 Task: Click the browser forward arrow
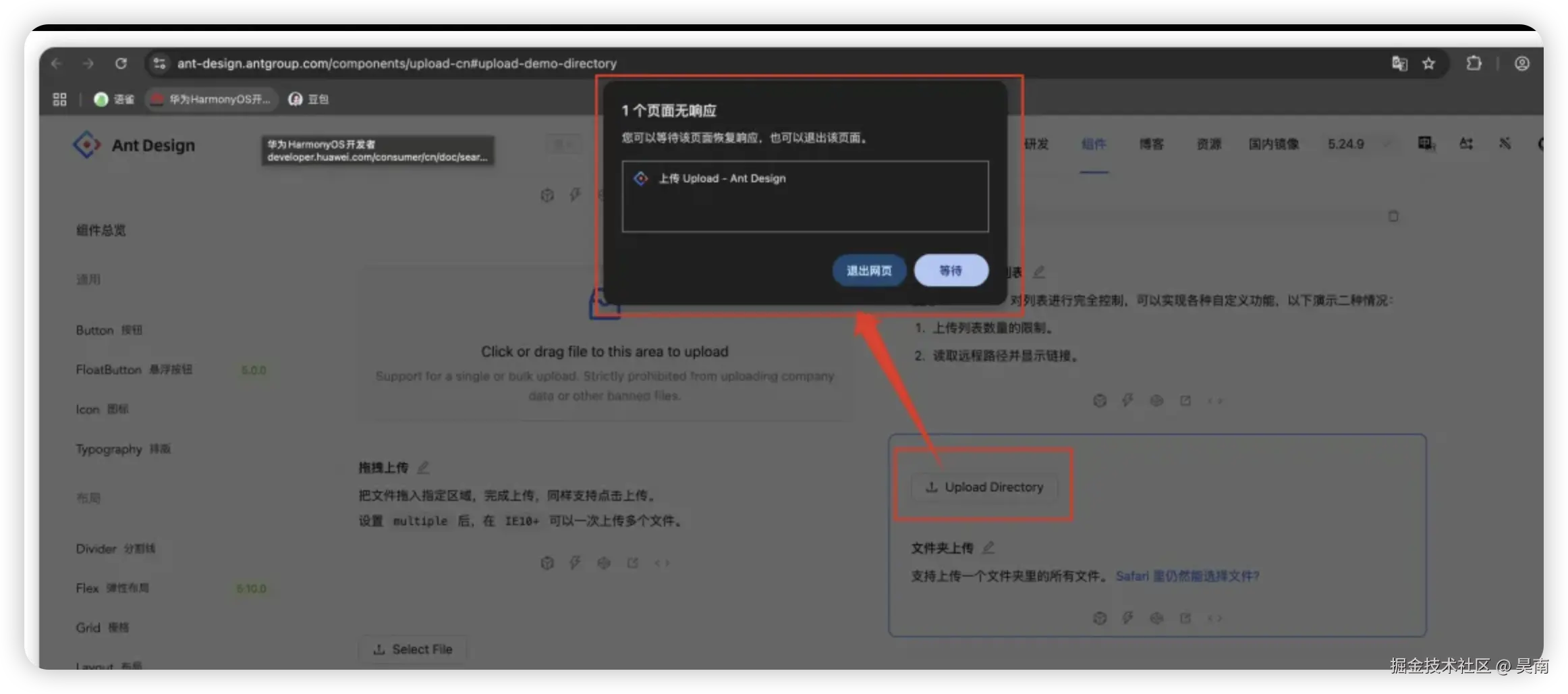tap(88, 63)
